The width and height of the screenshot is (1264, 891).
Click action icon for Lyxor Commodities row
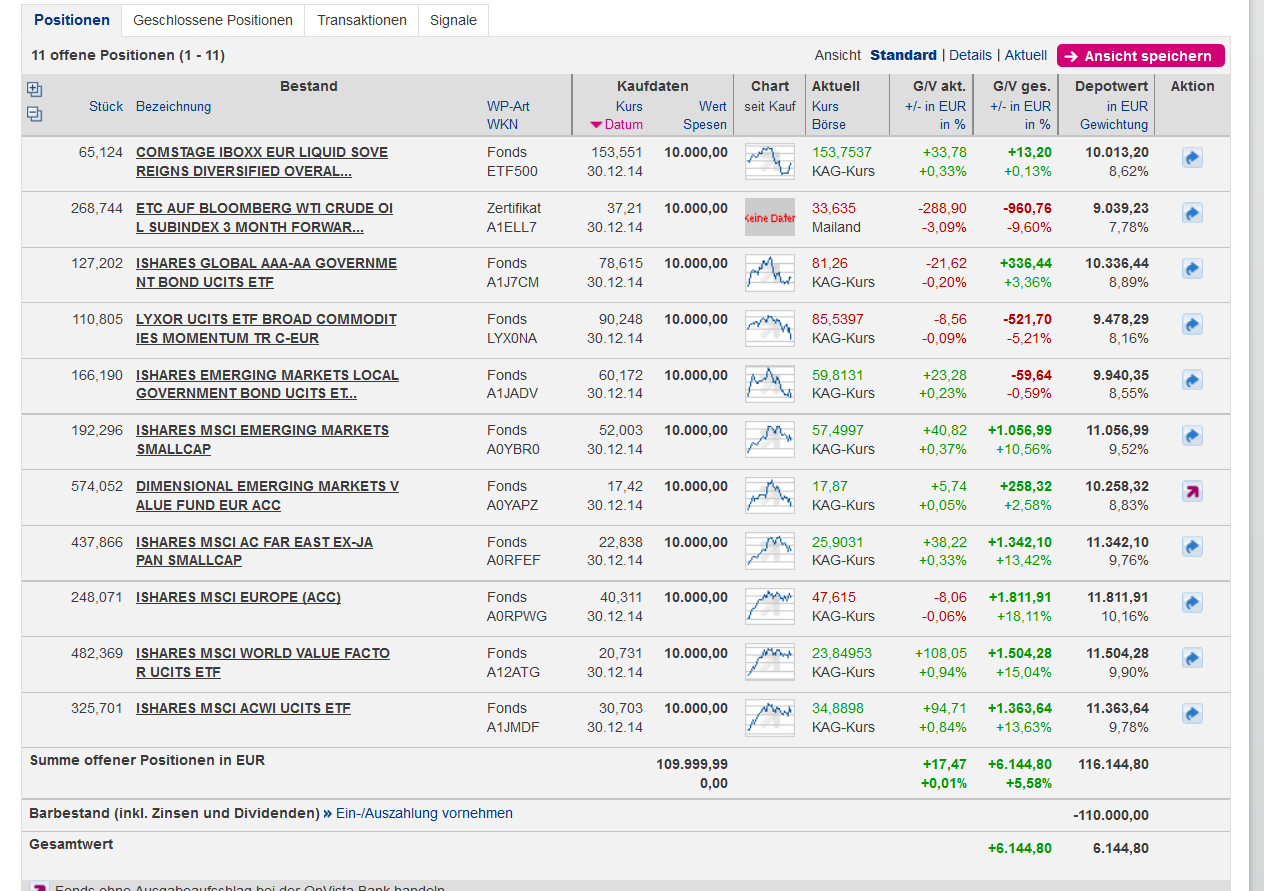click(x=1192, y=324)
